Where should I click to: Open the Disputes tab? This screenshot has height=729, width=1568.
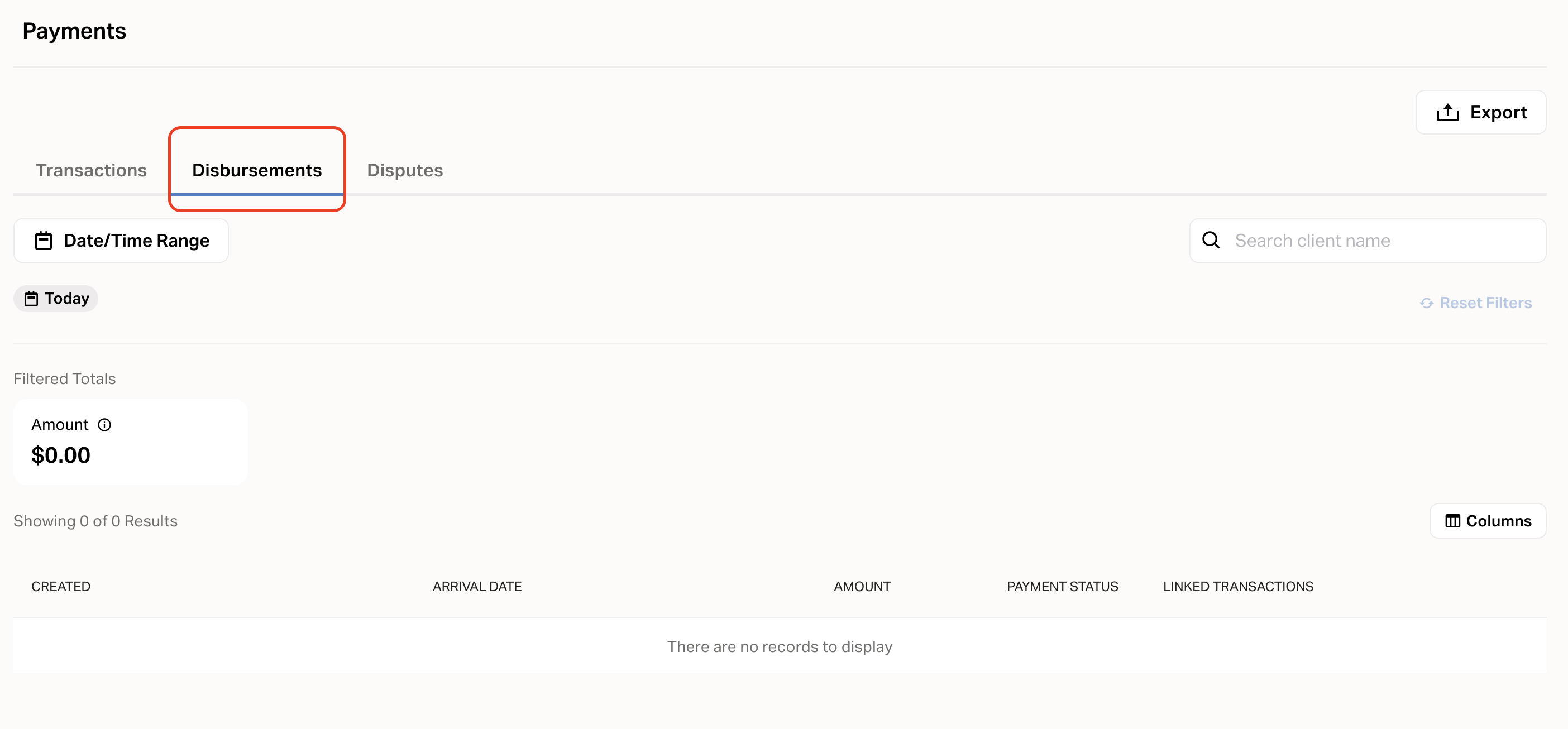(x=405, y=170)
